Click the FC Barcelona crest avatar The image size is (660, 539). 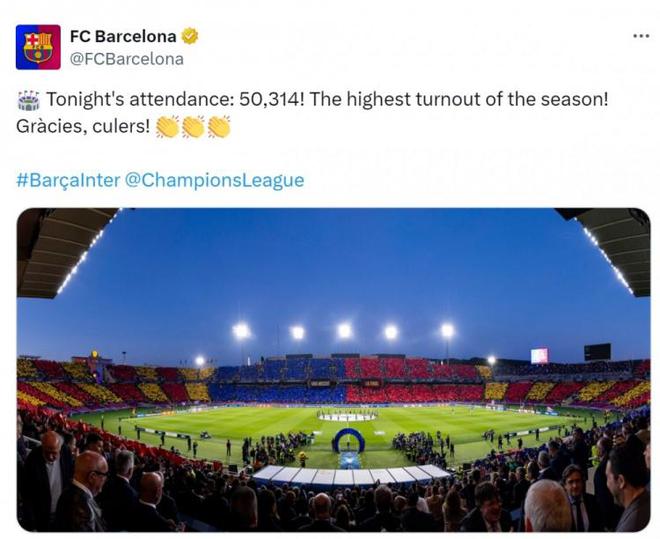pyautogui.click(x=38, y=47)
